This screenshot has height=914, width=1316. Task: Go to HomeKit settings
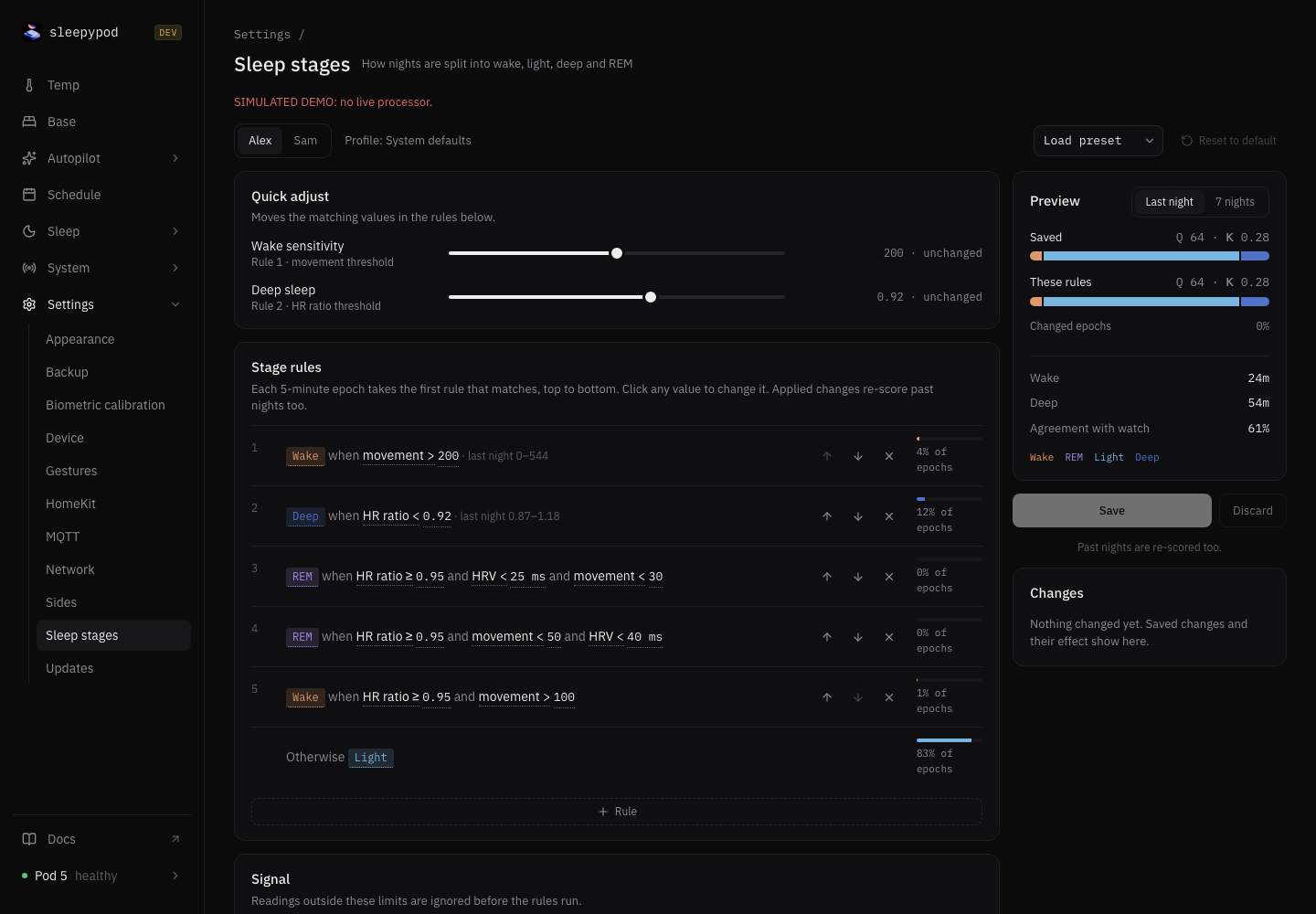pyautogui.click(x=113, y=504)
